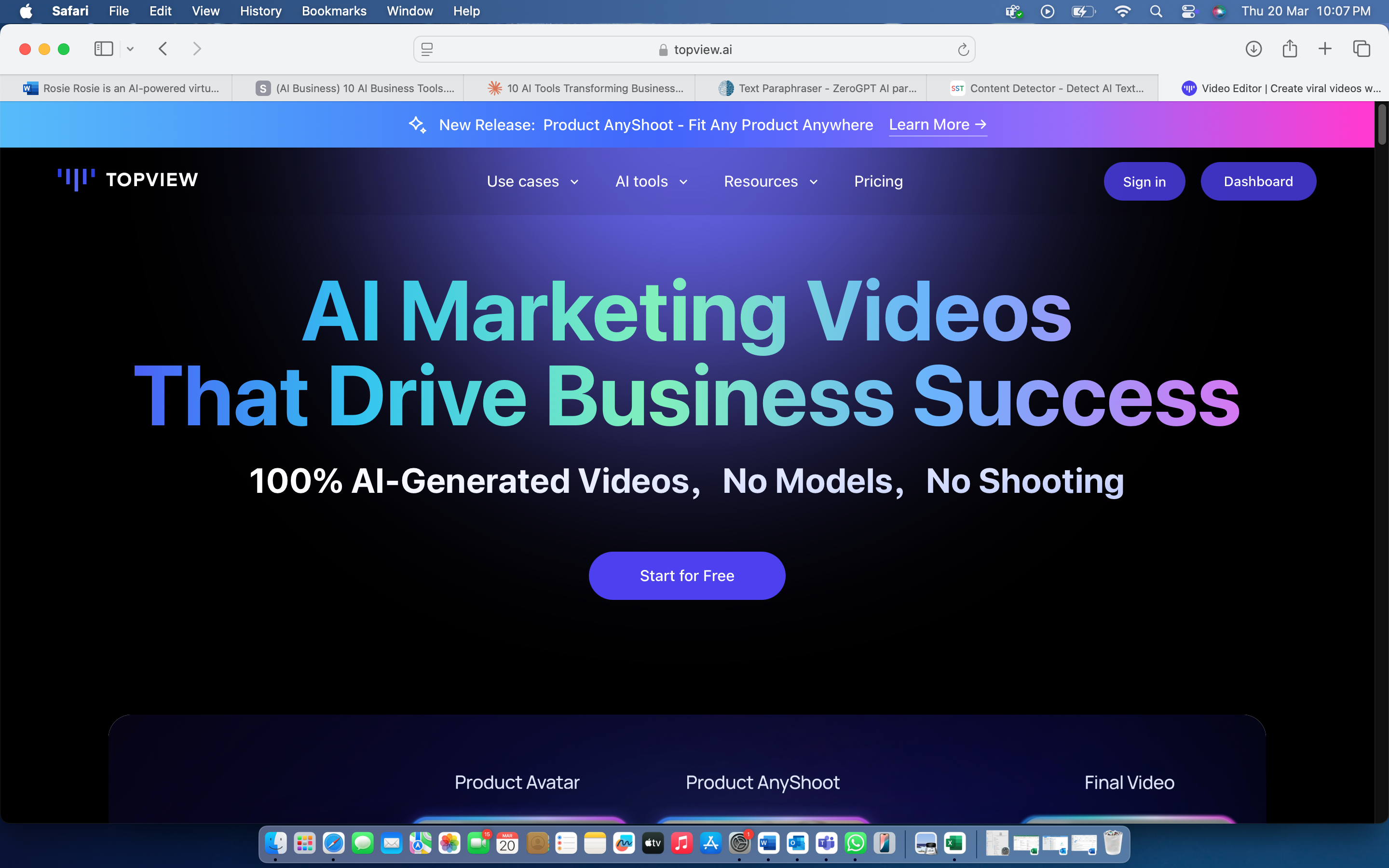Click the battery status icon
Viewport: 1389px width, 868px height.
pyautogui.click(x=1083, y=11)
